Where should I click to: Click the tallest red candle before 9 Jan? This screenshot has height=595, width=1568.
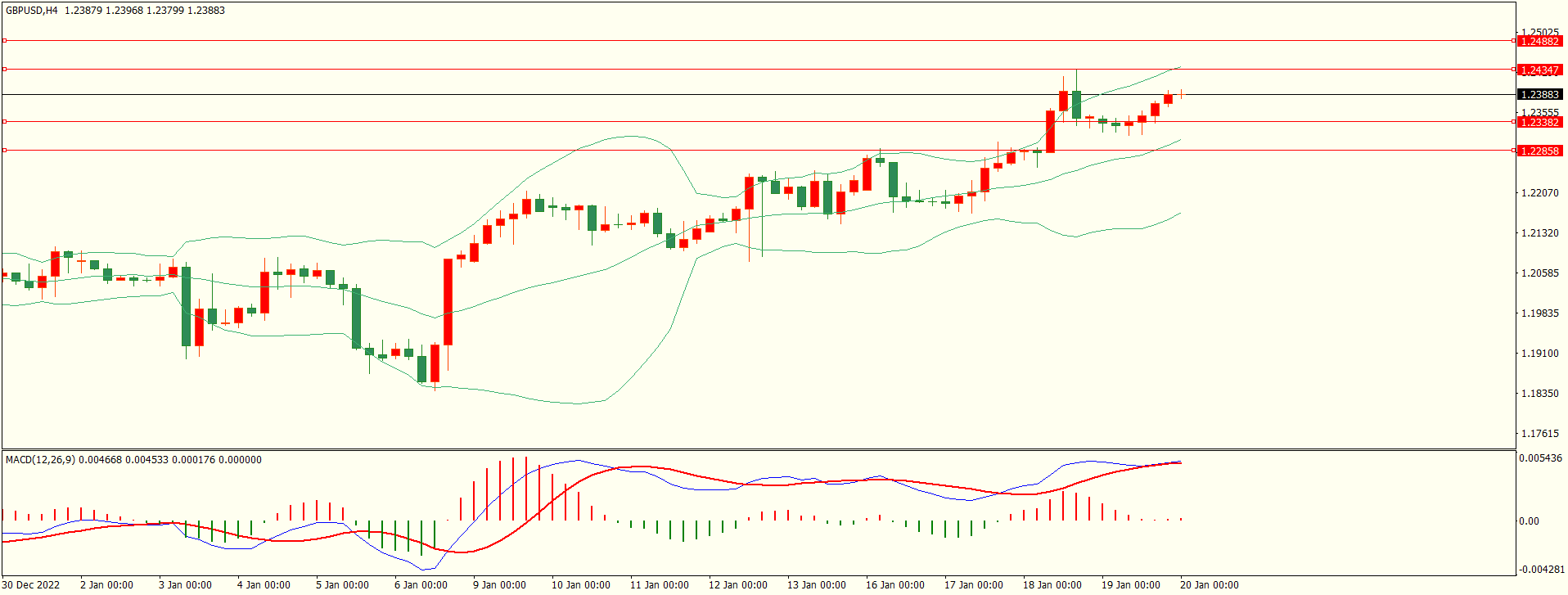click(448, 301)
